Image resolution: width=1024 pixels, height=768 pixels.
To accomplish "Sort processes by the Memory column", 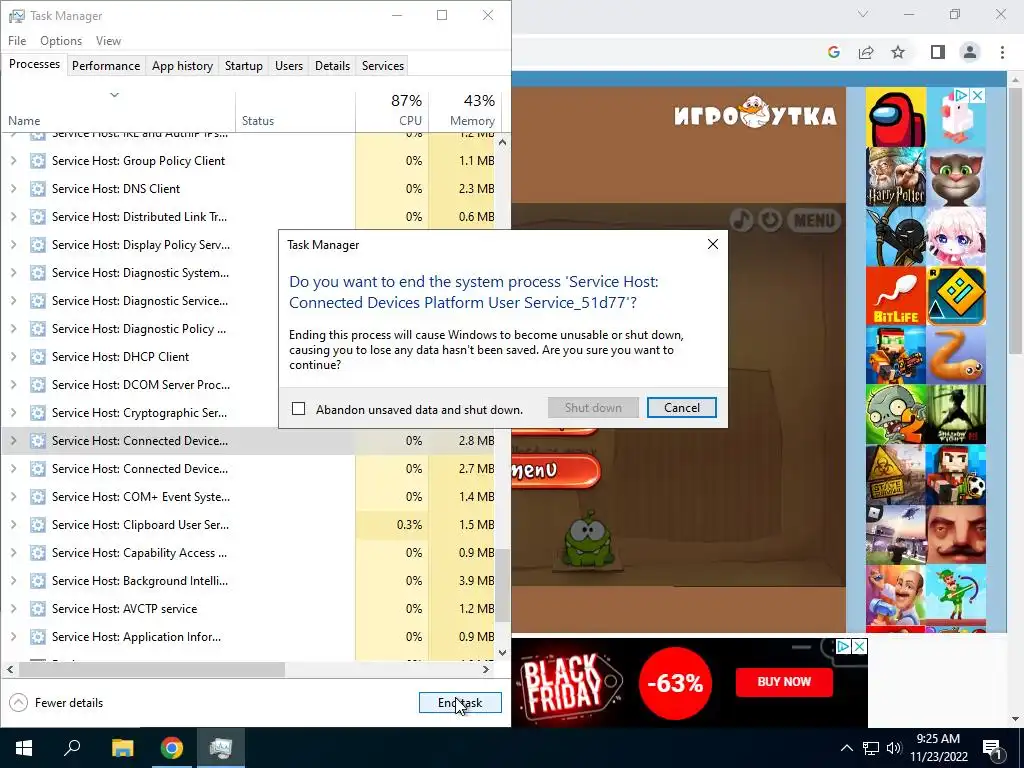I will tap(464, 112).
